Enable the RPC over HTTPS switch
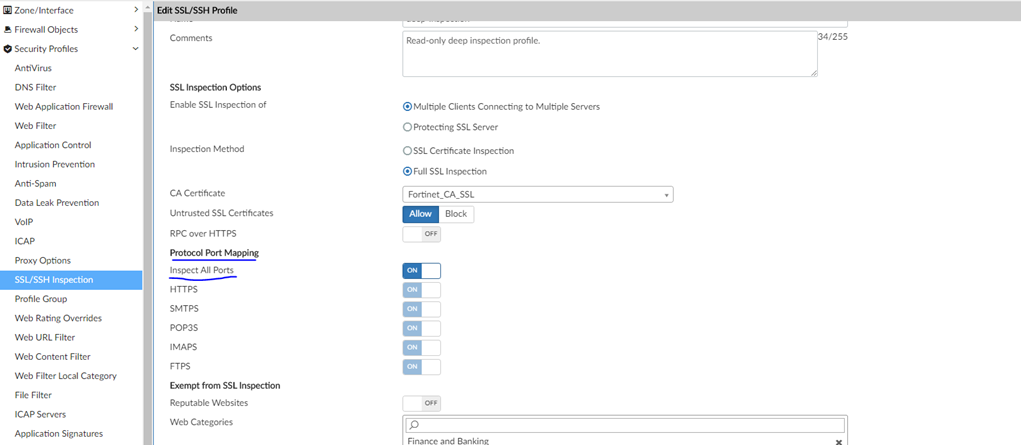The height and width of the screenshot is (445, 1021). click(421, 233)
